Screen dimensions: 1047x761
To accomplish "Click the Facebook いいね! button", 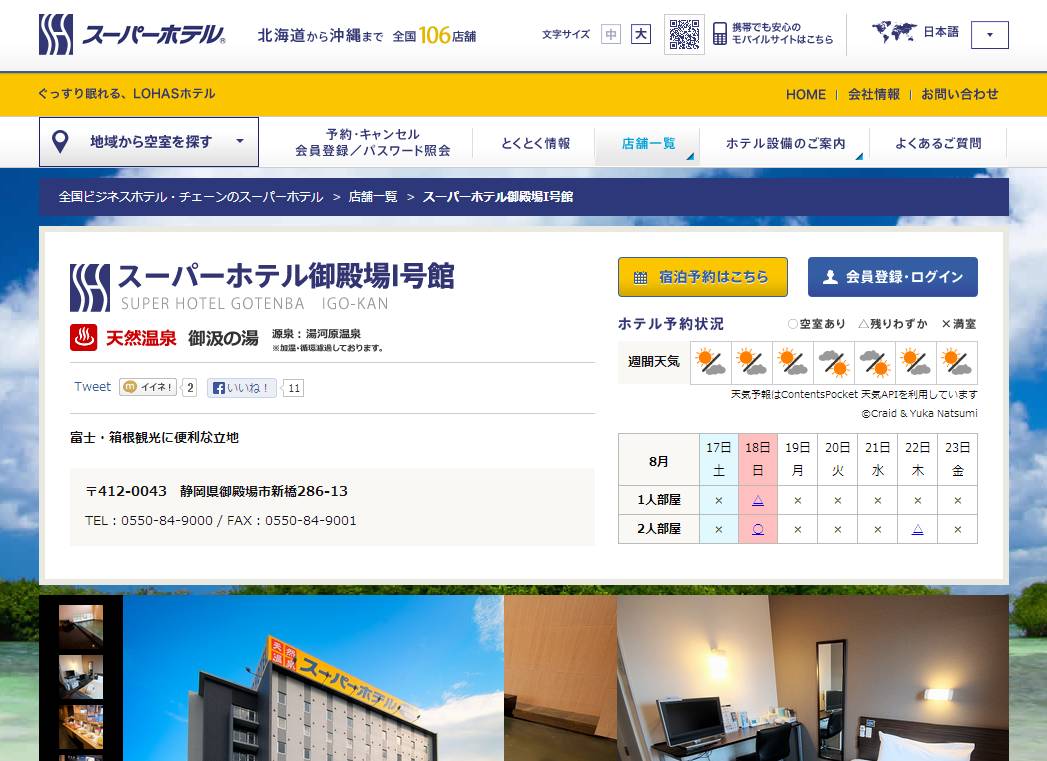I will point(241,388).
